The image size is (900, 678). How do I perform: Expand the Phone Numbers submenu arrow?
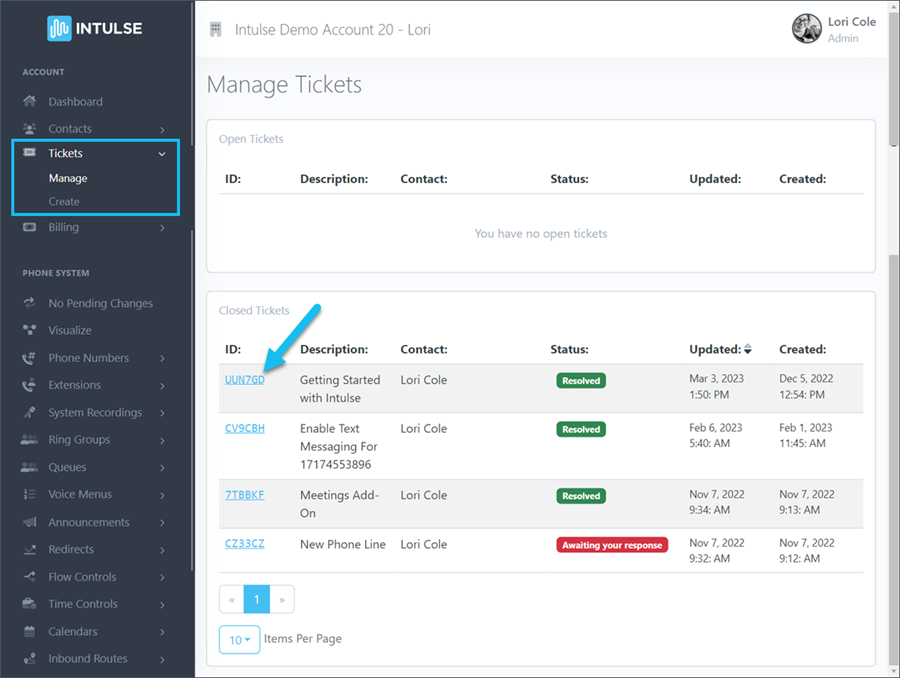tap(162, 358)
